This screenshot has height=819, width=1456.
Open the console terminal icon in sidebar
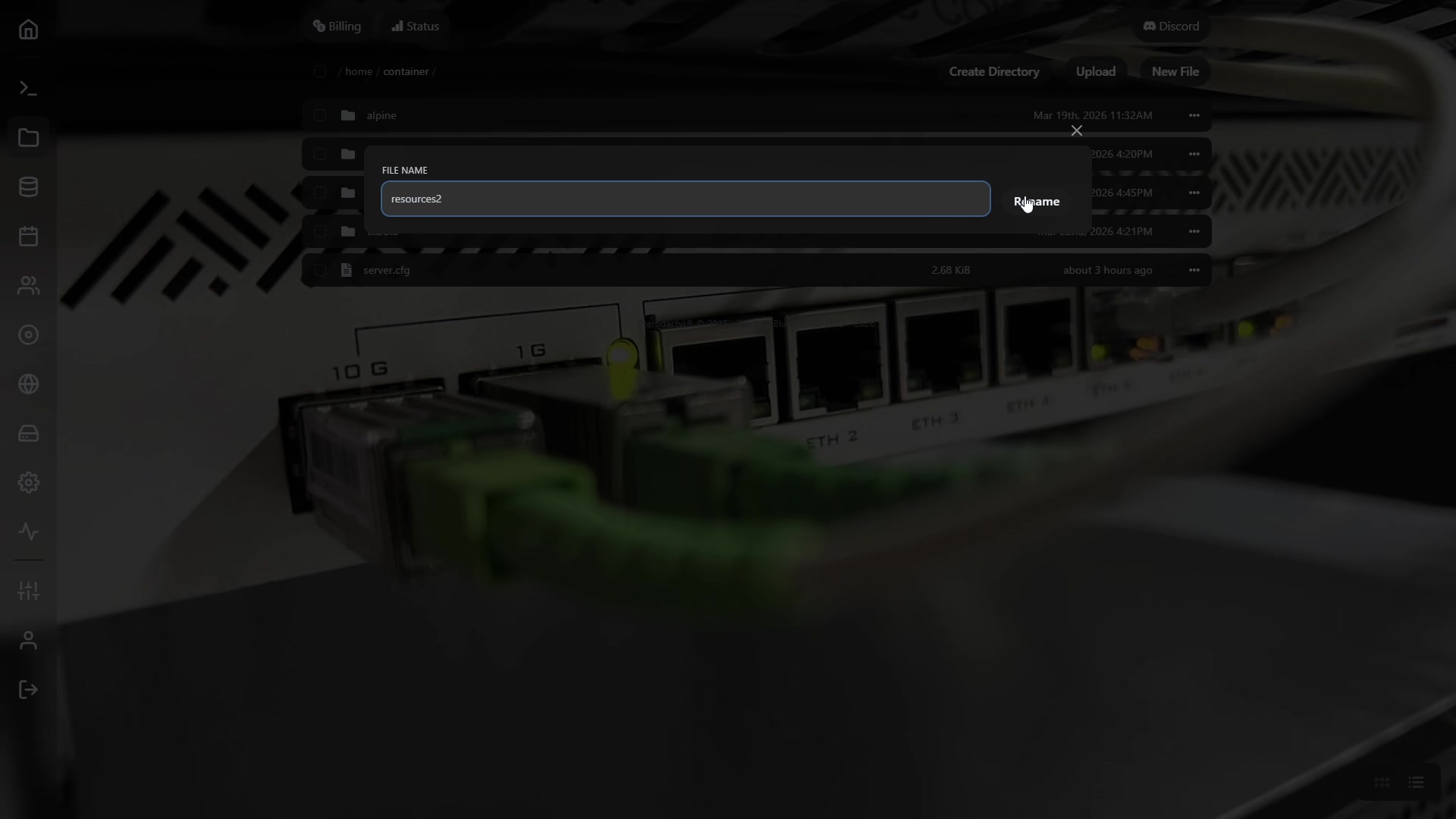click(28, 89)
